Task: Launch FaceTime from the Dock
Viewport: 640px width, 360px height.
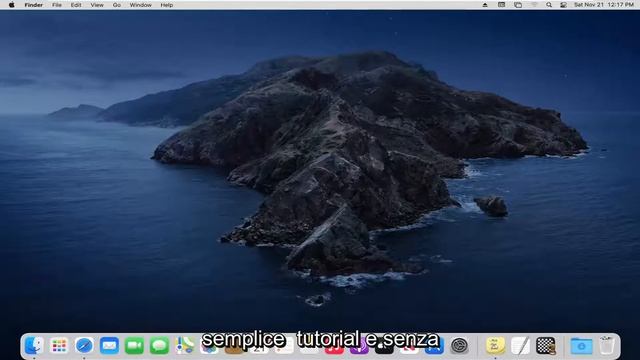Action: pyautogui.click(x=134, y=346)
